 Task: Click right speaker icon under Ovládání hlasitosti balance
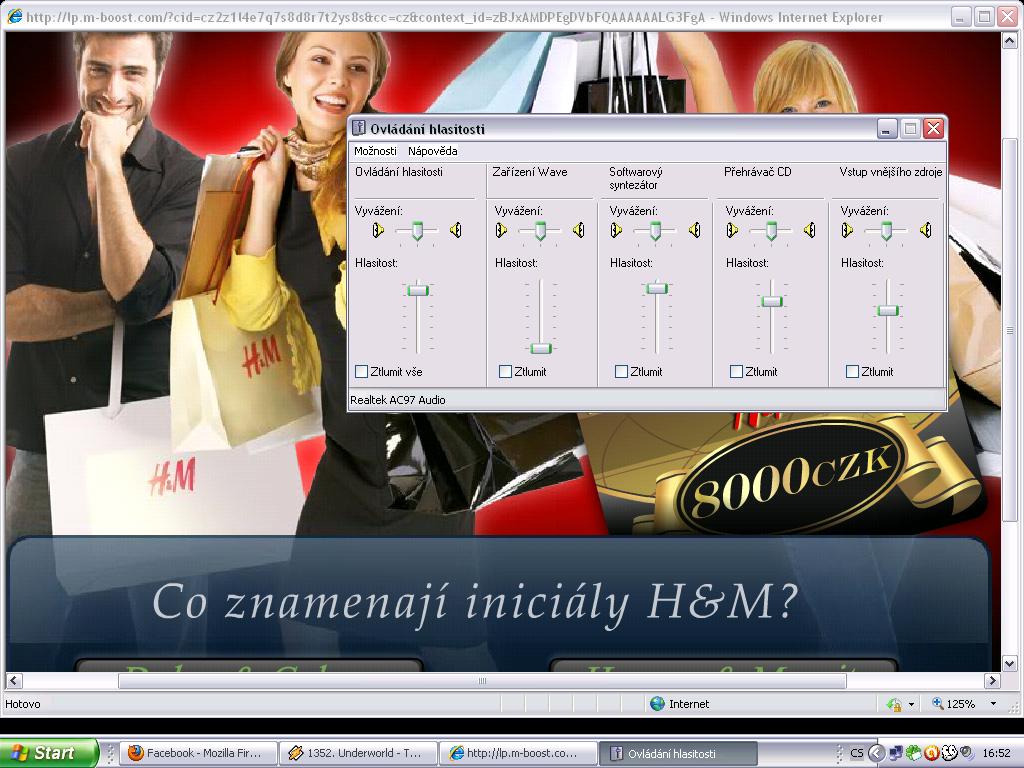pyautogui.click(x=456, y=230)
